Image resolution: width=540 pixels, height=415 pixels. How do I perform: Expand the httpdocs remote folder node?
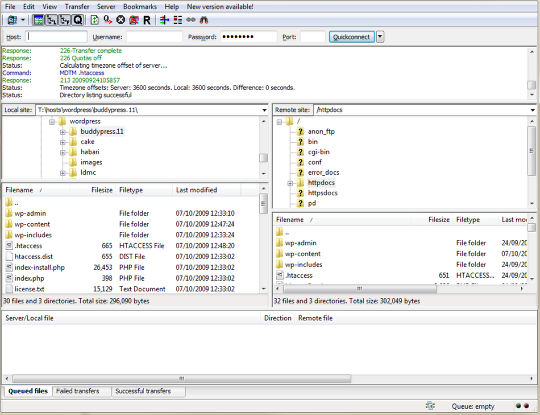pos(290,183)
